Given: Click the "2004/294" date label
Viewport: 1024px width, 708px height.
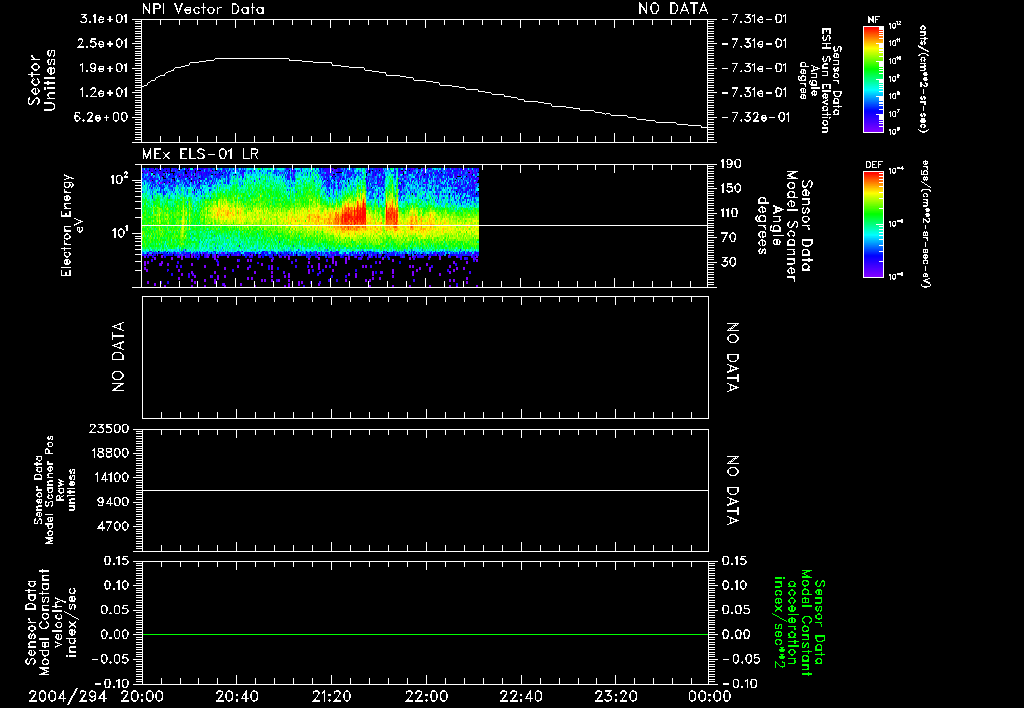Looking at the screenshot, I should point(67,696).
